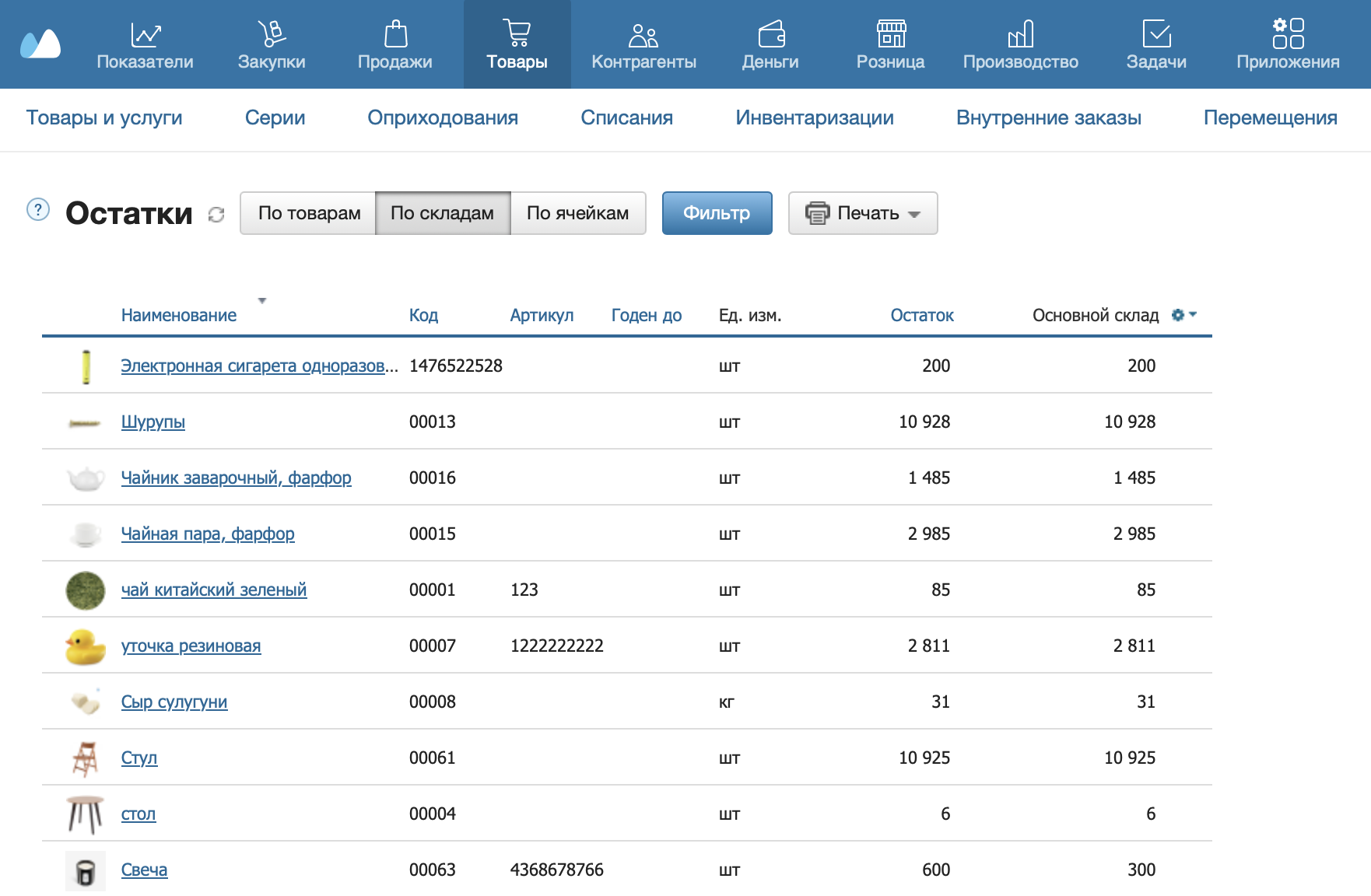Open the Деньги wallet section

tap(770, 45)
